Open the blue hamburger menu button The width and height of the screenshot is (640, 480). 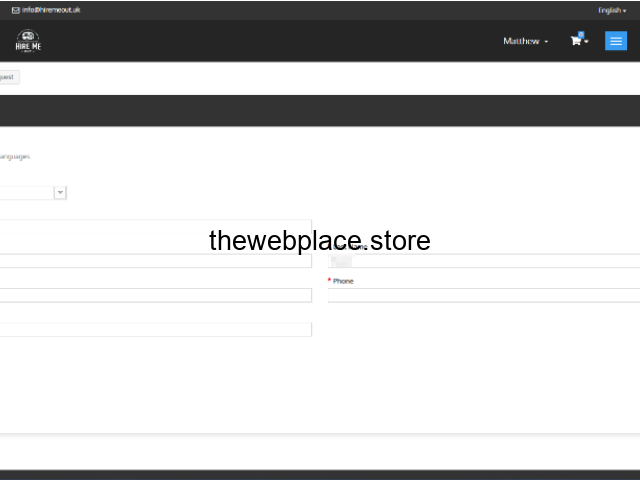coord(616,41)
